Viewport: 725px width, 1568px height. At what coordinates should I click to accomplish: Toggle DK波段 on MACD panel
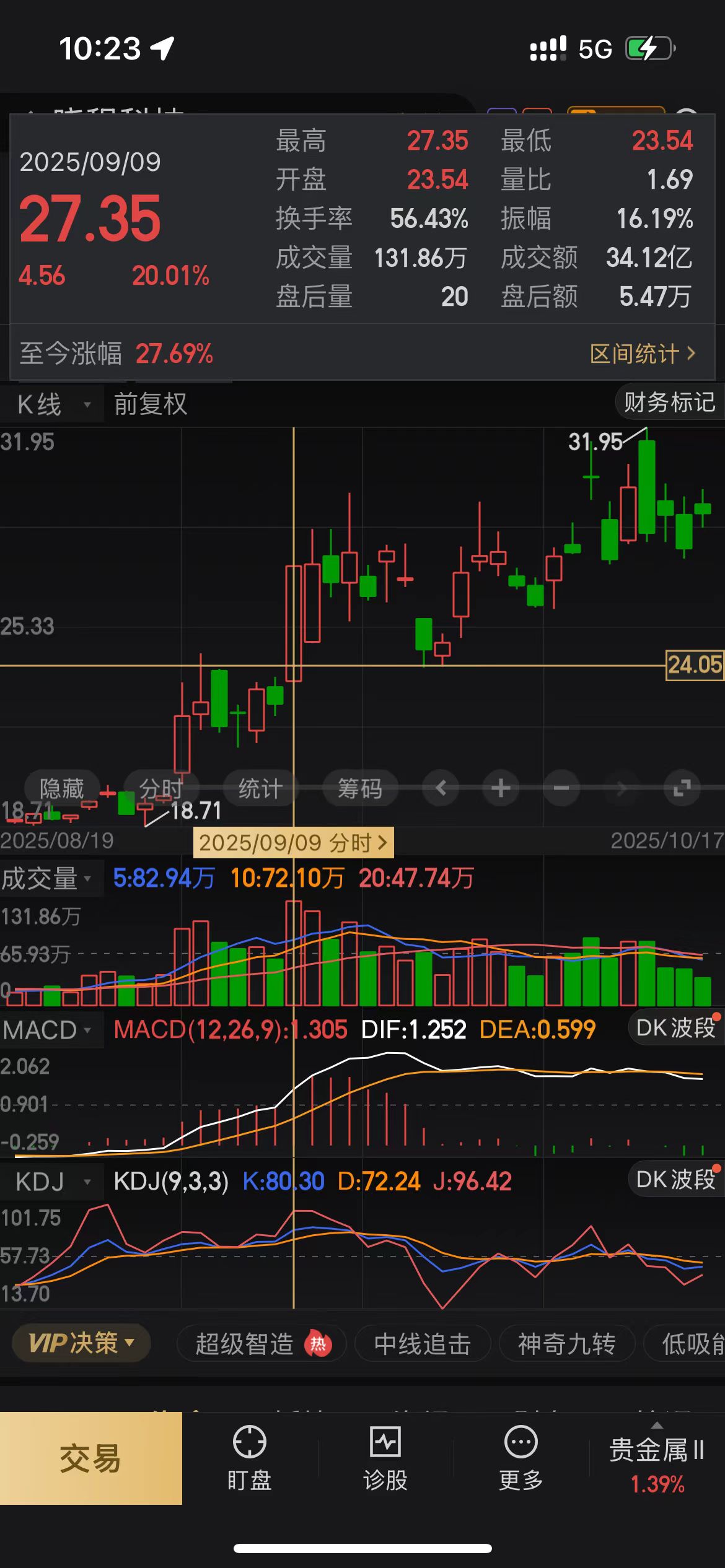click(x=676, y=1027)
